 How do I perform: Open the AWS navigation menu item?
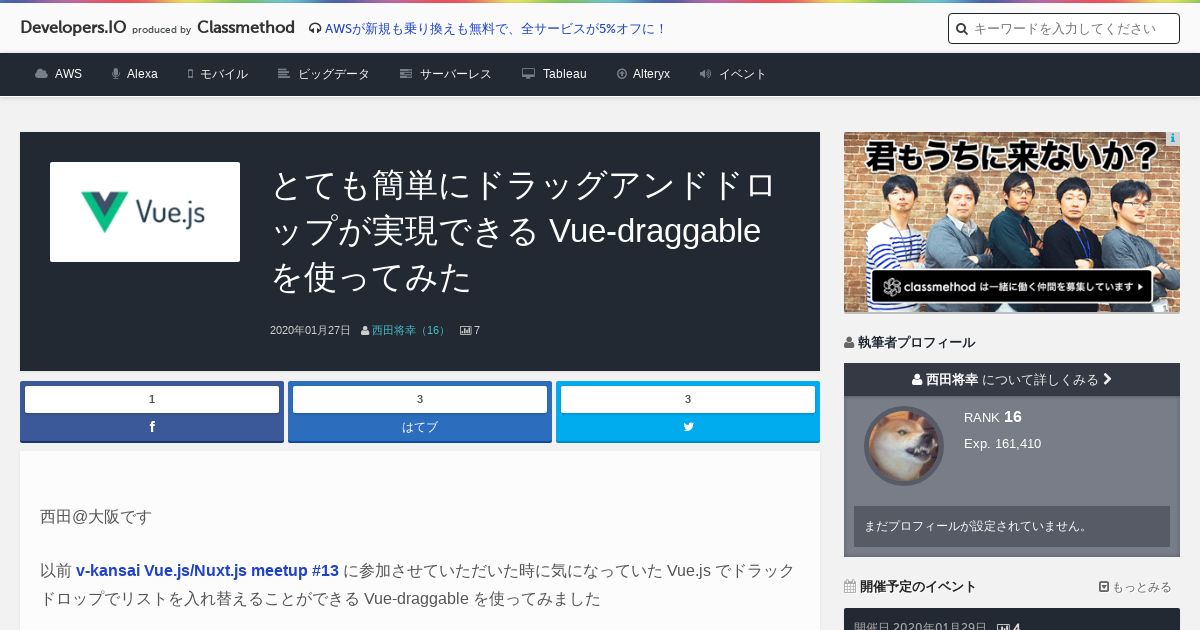pyautogui.click(x=68, y=74)
